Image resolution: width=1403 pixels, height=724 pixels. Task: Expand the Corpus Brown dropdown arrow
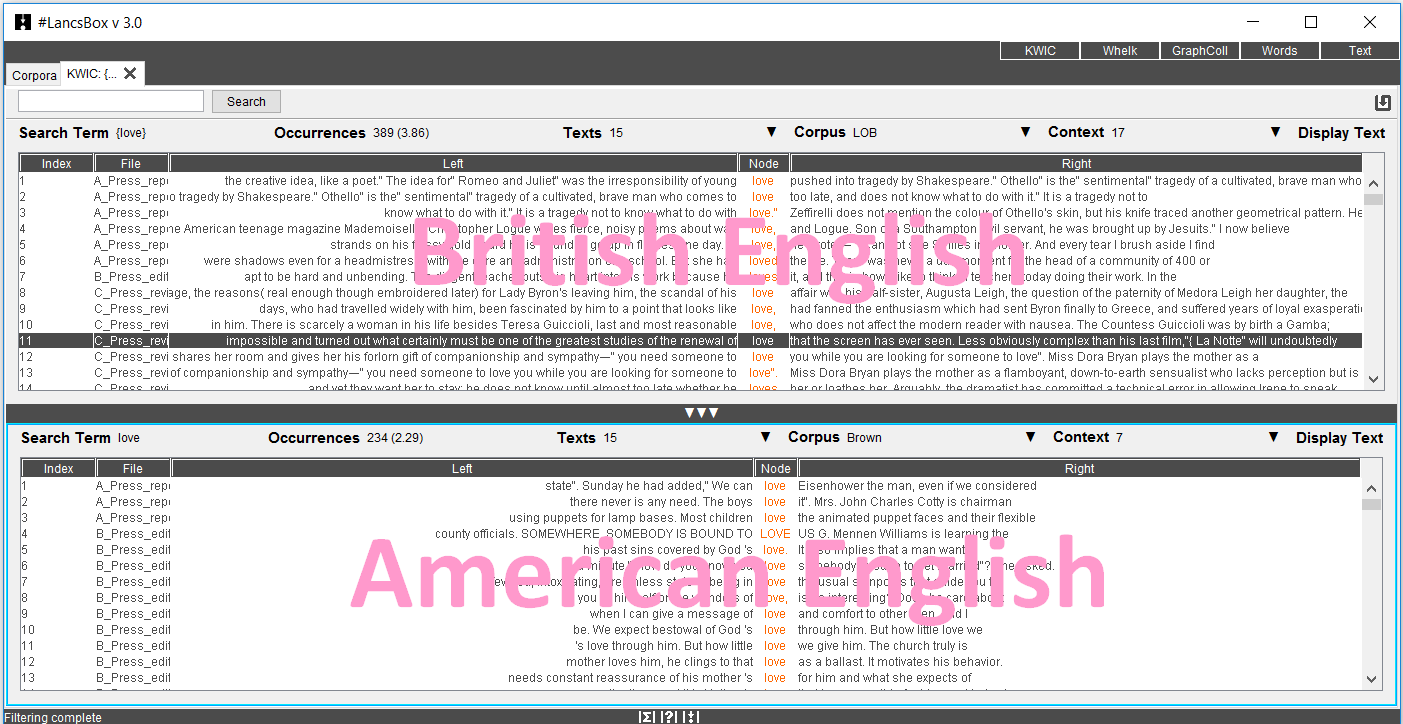tap(1030, 438)
